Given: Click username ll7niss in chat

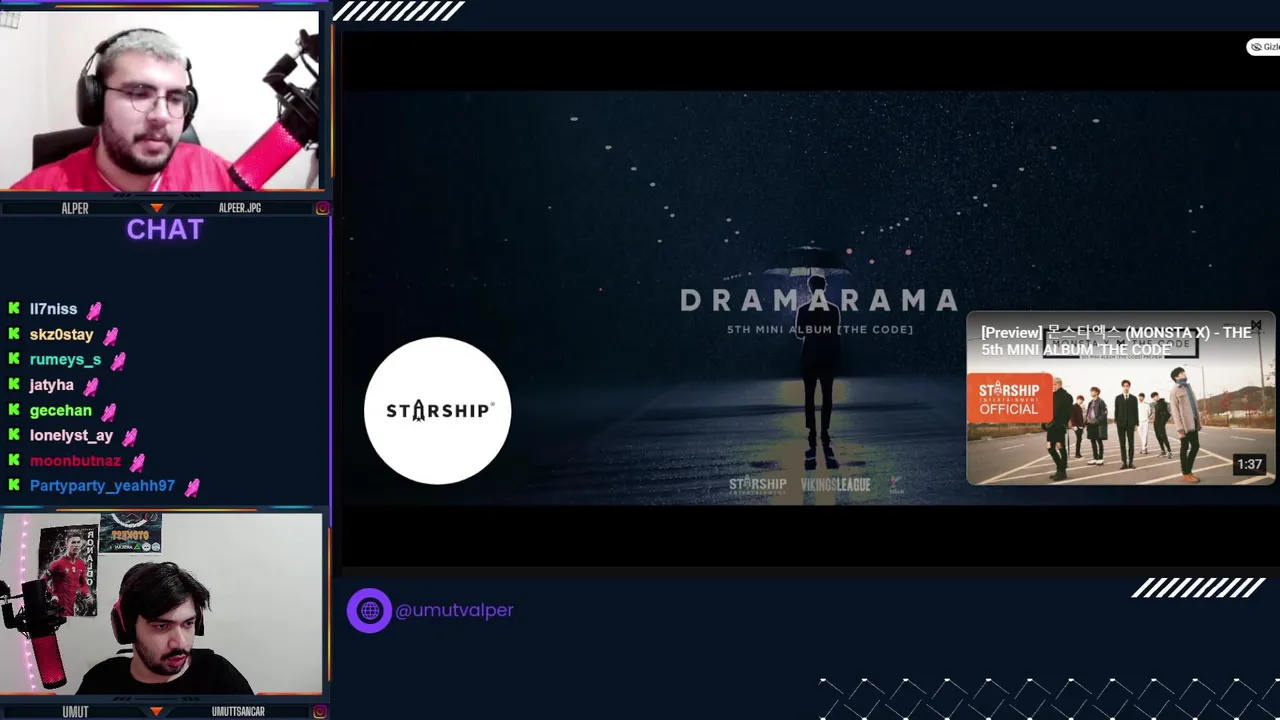Looking at the screenshot, I should click(x=53, y=309).
